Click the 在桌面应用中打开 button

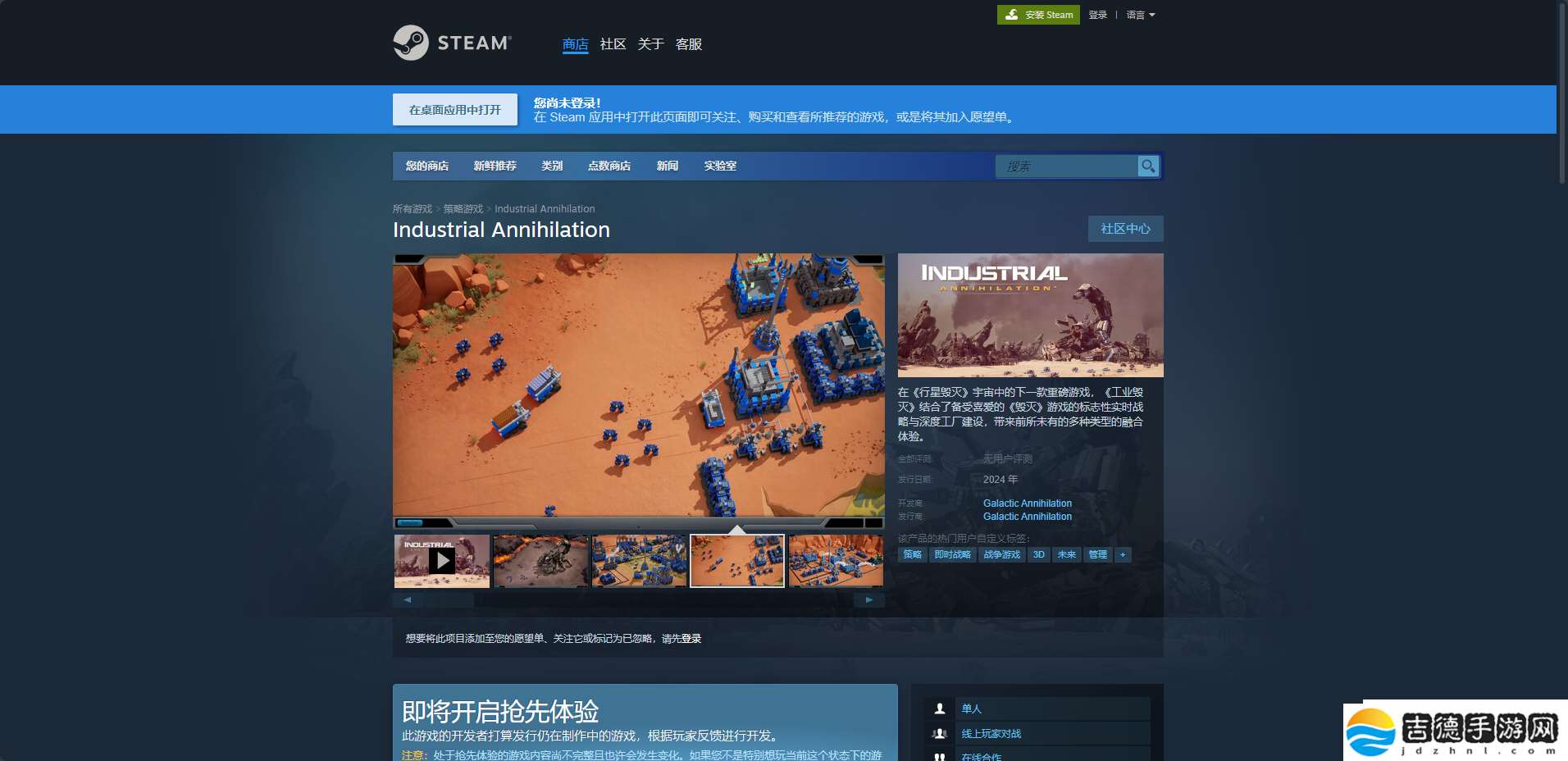(455, 110)
